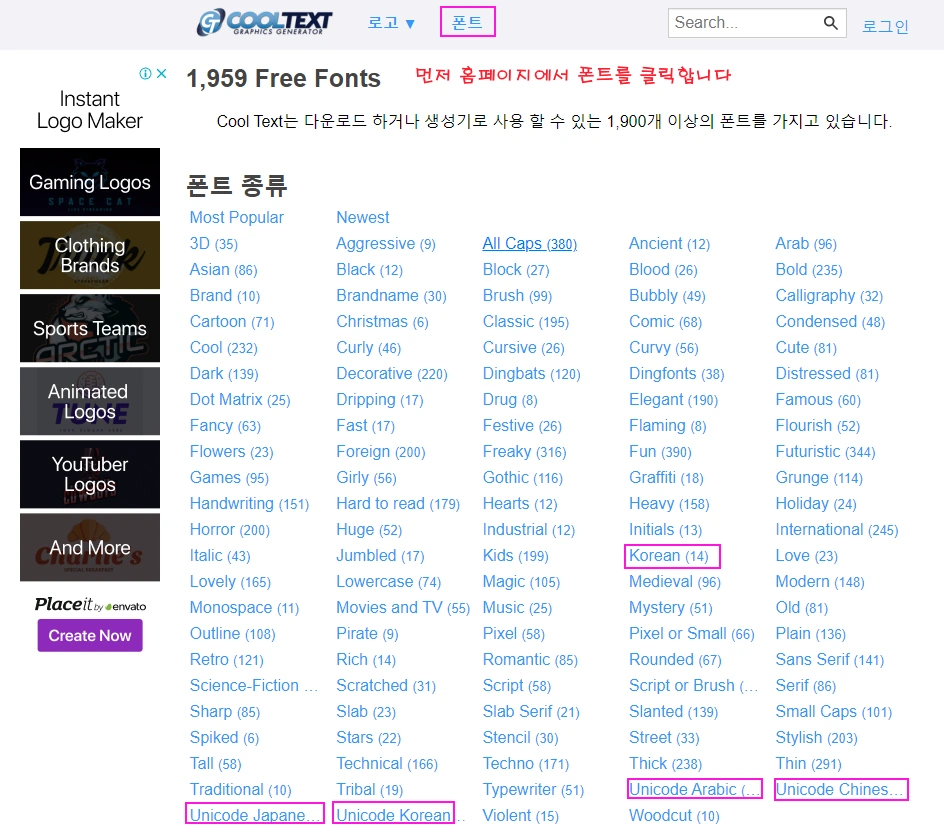Open Monospace (11) category
The height and width of the screenshot is (825, 944).
244,608
